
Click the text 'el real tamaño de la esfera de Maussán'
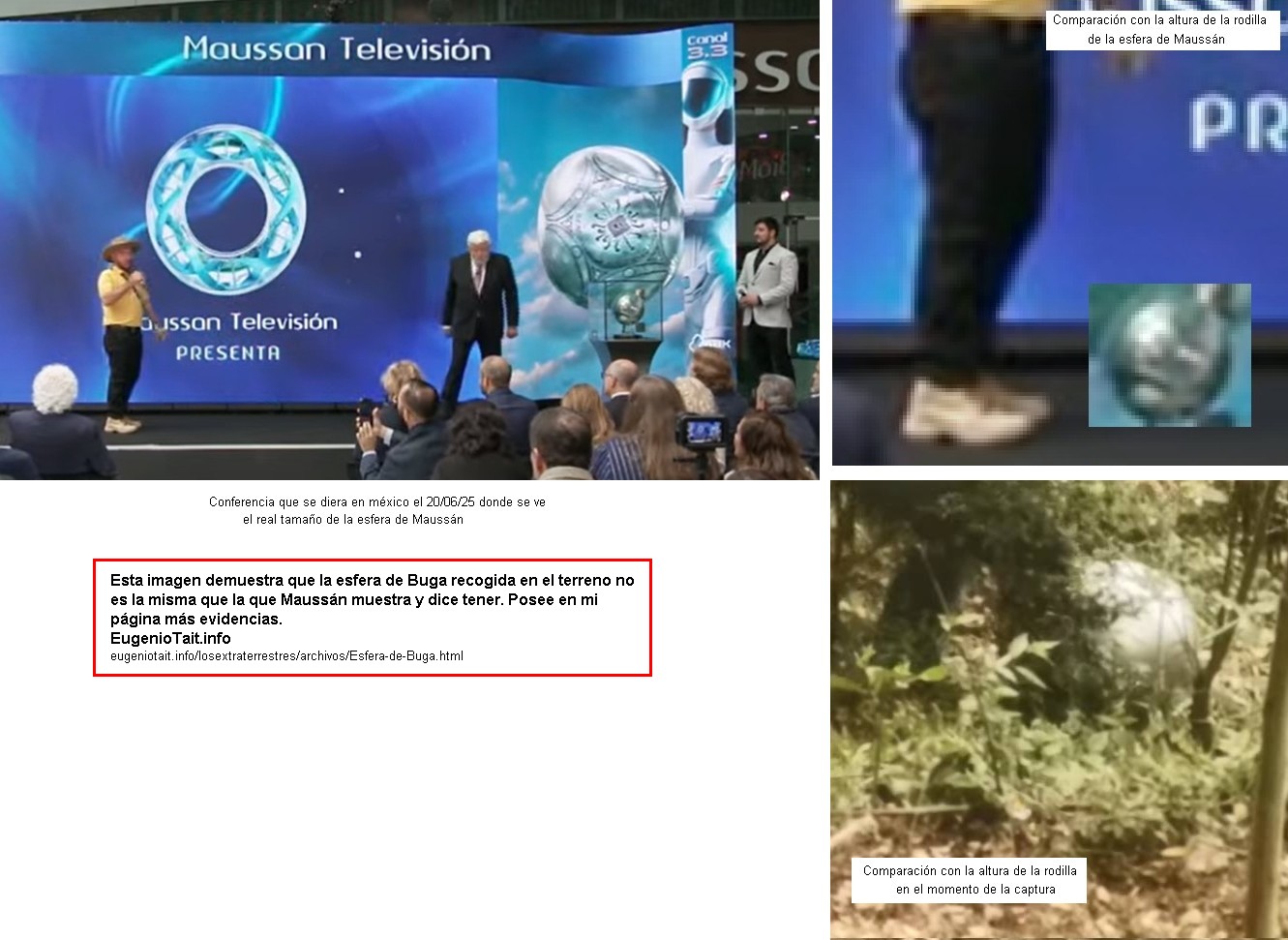coord(353,520)
